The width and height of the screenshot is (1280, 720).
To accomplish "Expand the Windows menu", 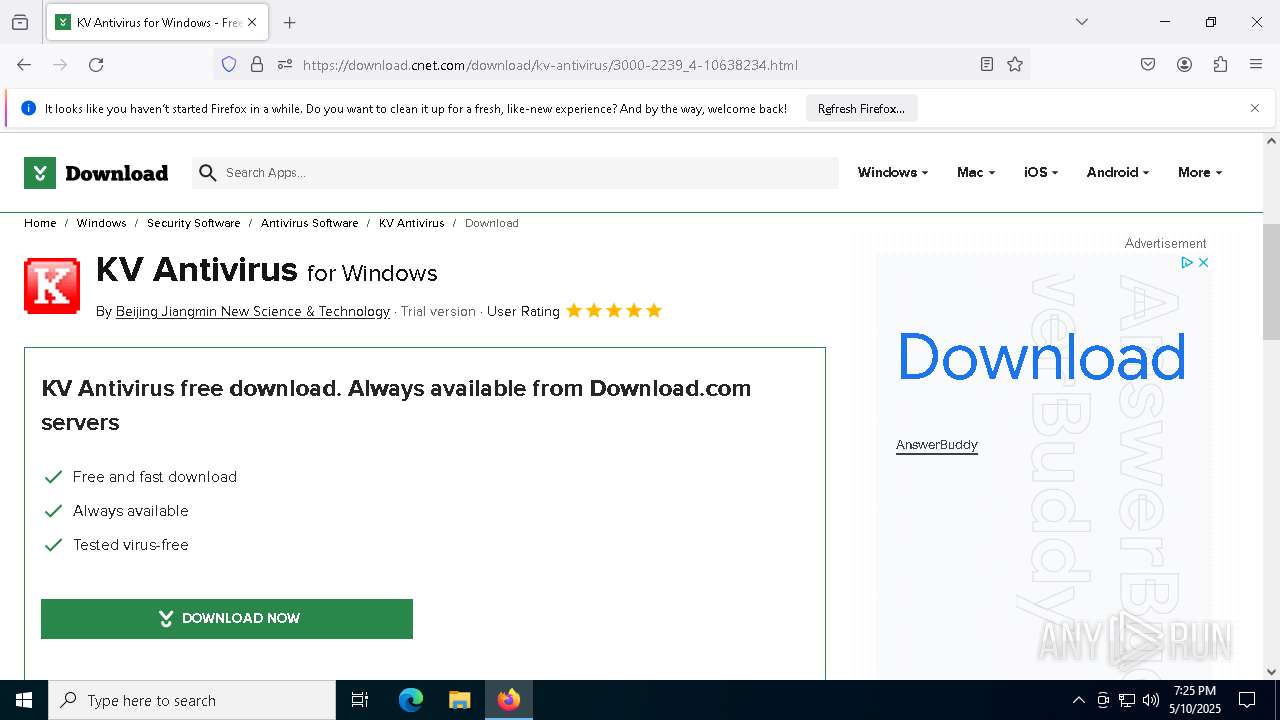I will point(892,172).
